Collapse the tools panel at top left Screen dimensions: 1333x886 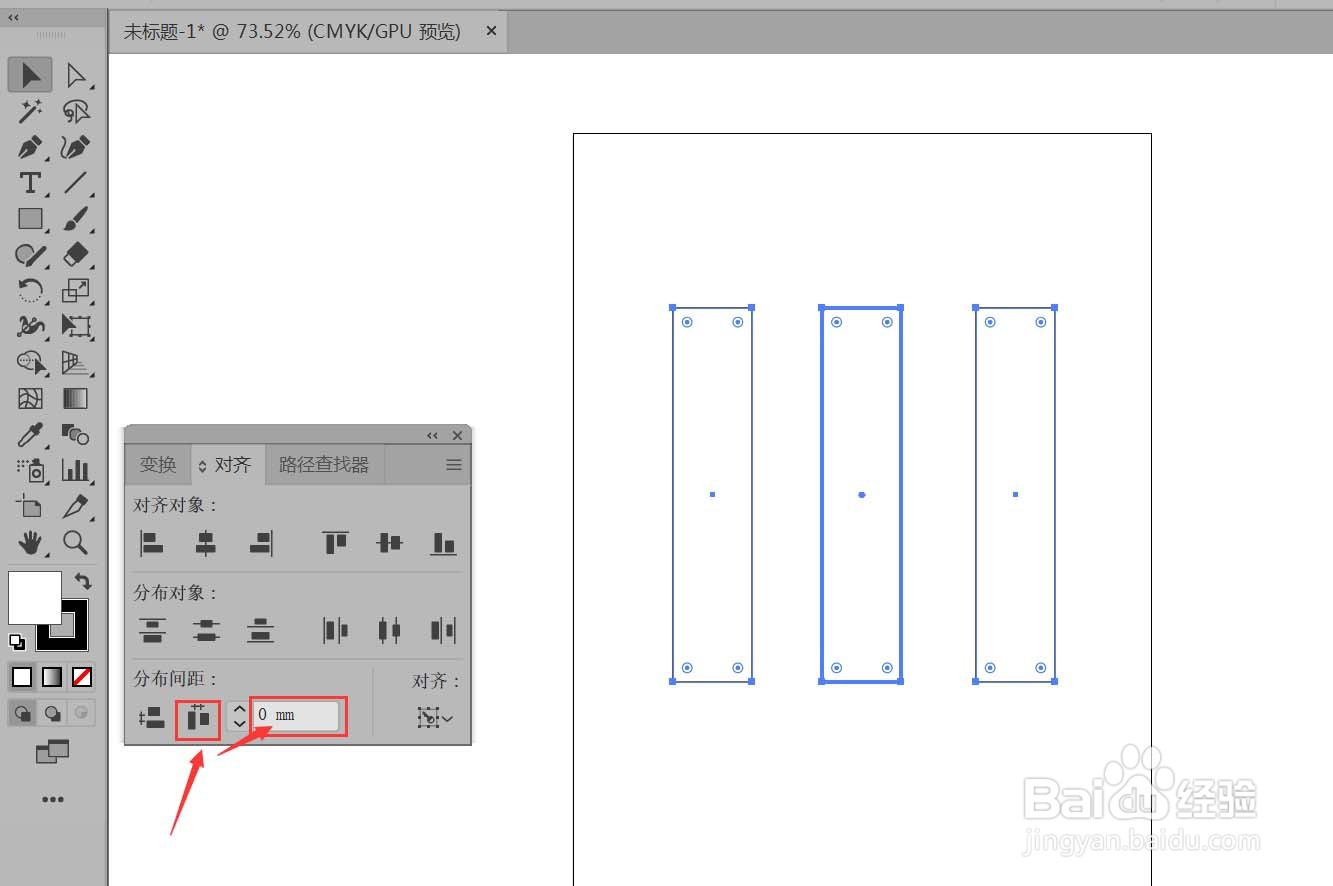tap(13, 18)
